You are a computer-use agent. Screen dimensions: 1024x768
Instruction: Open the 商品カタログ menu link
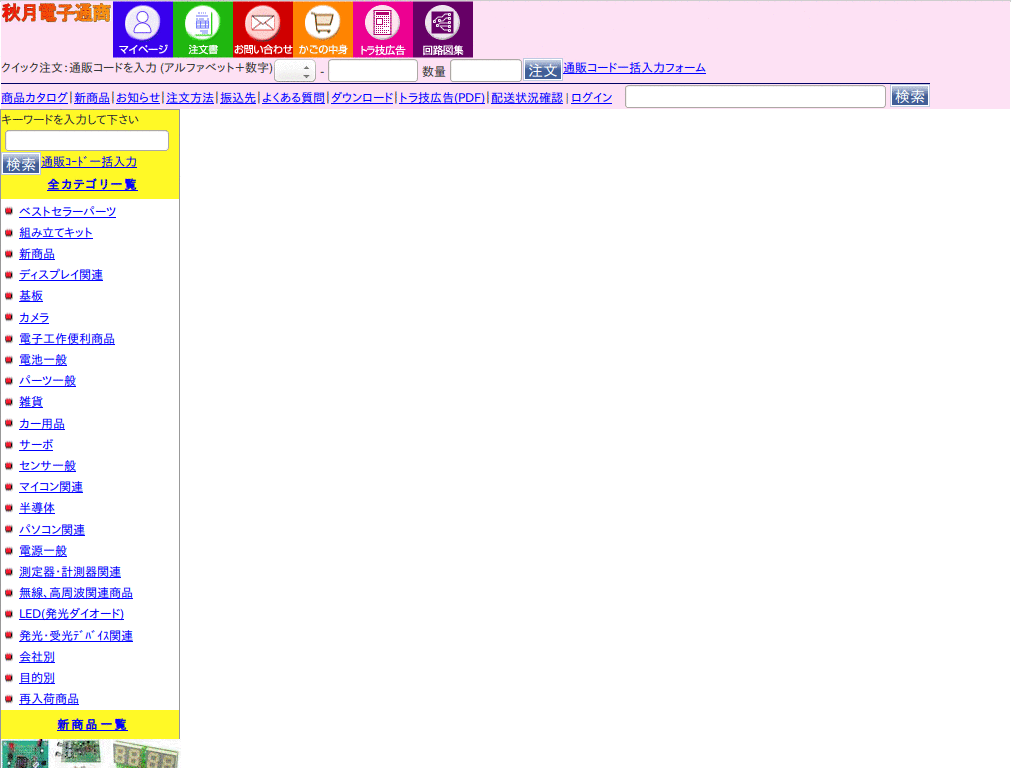coord(35,98)
